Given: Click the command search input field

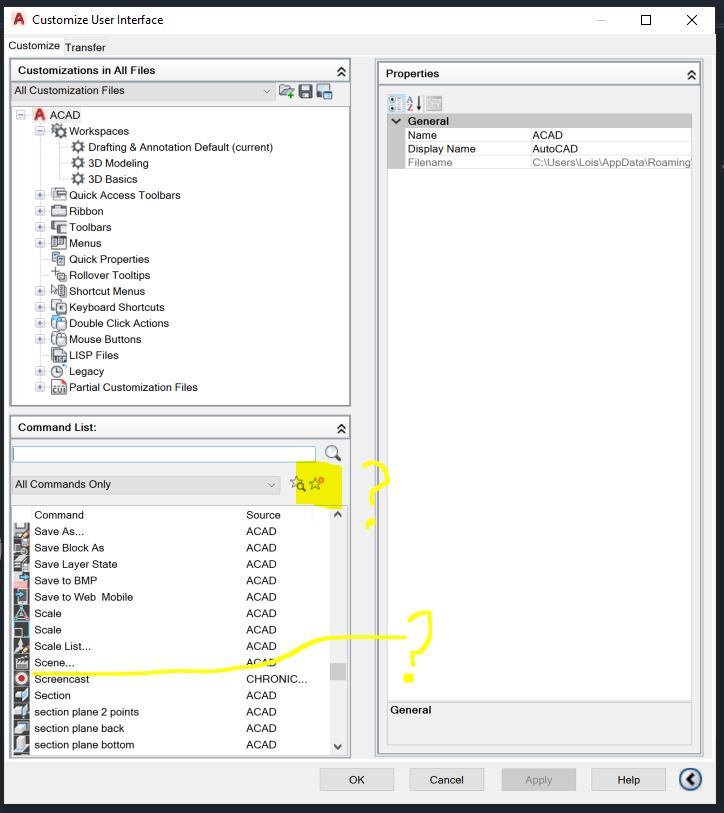Looking at the screenshot, I should pos(164,454).
